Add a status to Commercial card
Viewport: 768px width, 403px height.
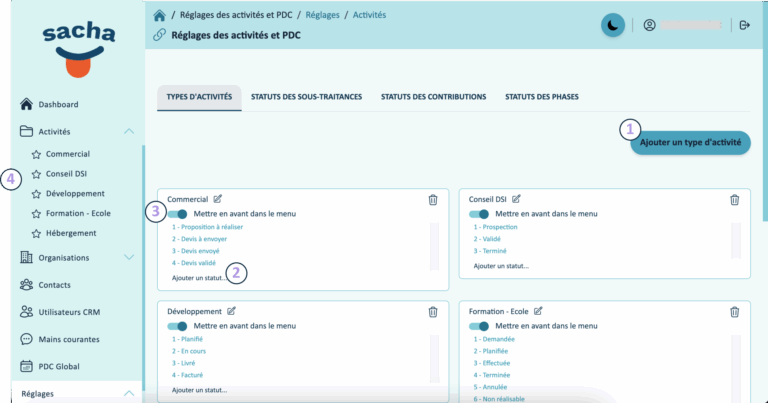coord(199,278)
